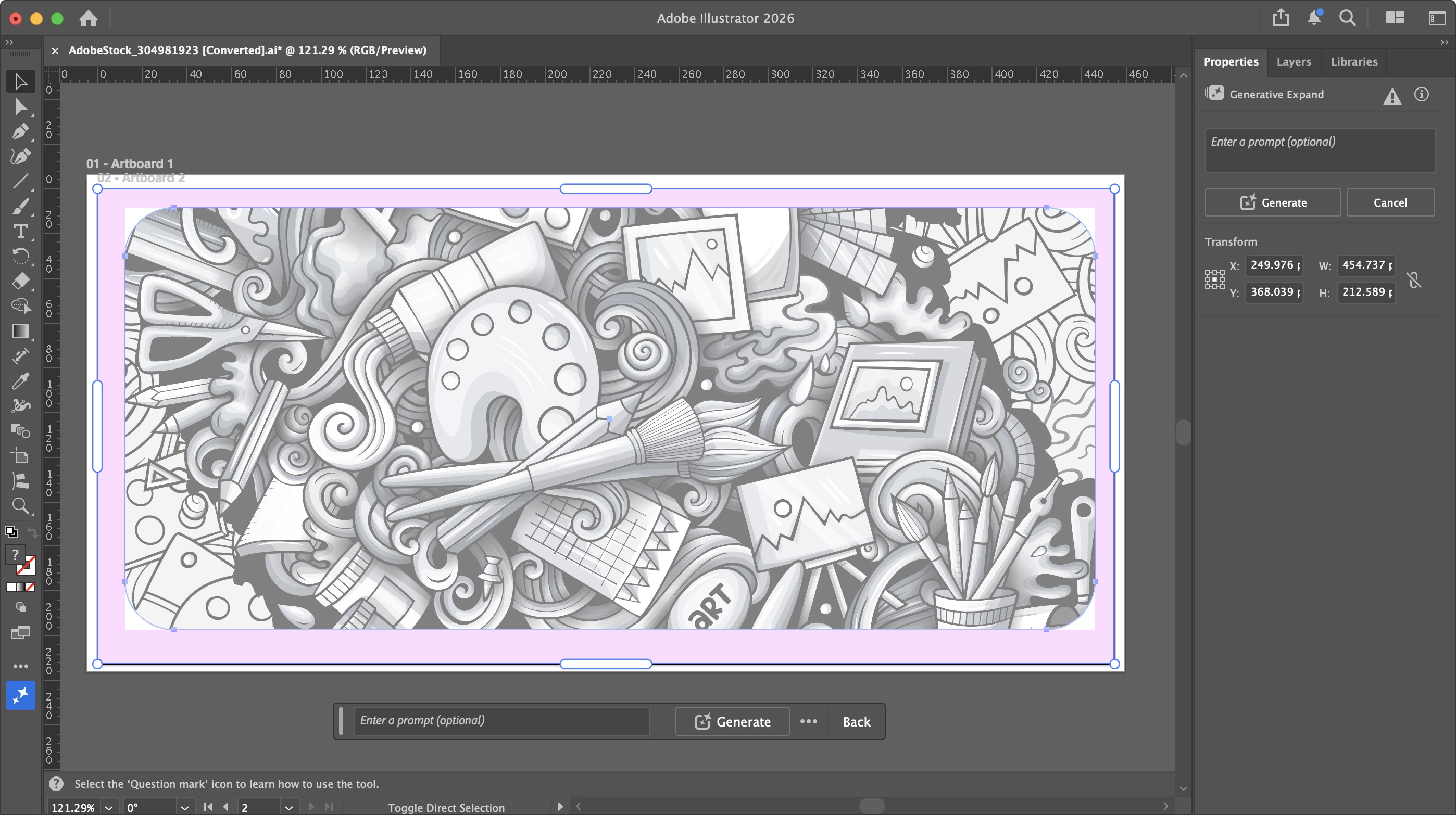Switch to the Libraries tab
Viewport: 1456px width, 815px height.
pos(1354,61)
